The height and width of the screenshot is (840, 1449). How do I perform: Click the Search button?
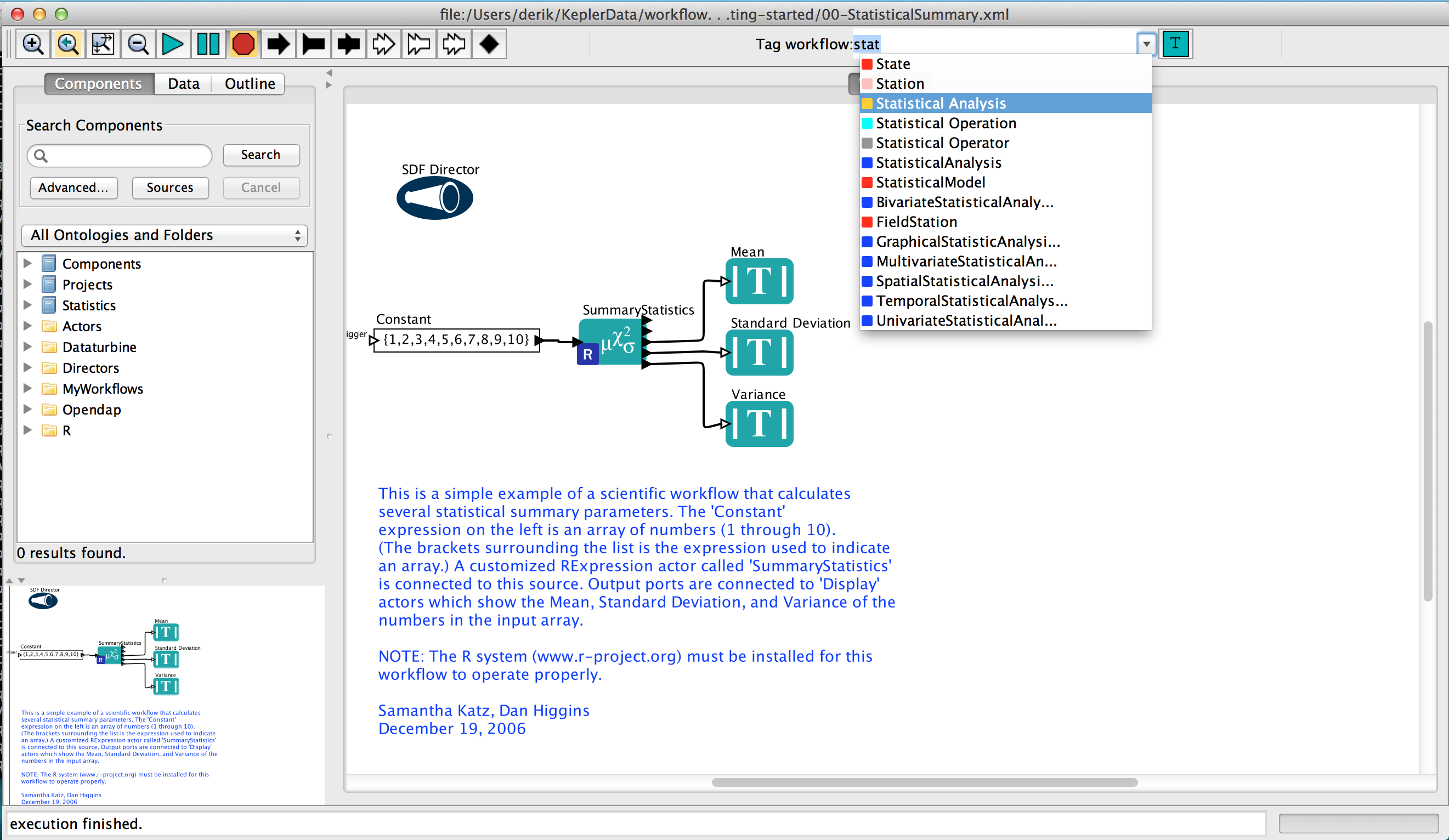point(261,155)
